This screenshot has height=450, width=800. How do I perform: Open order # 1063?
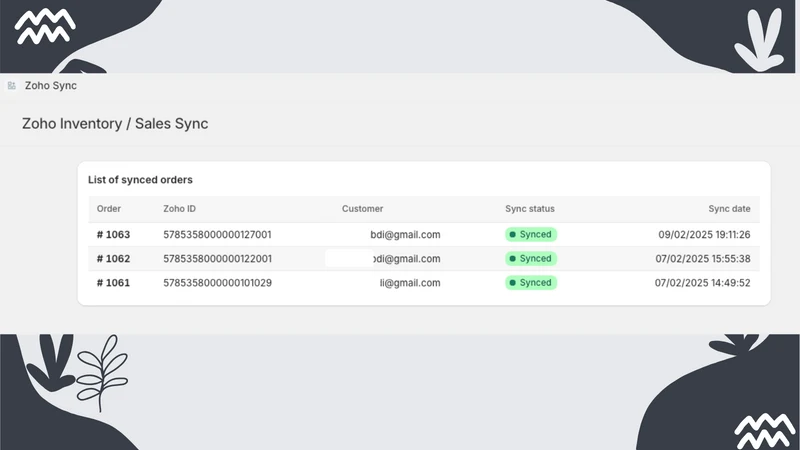pyautogui.click(x=113, y=235)
